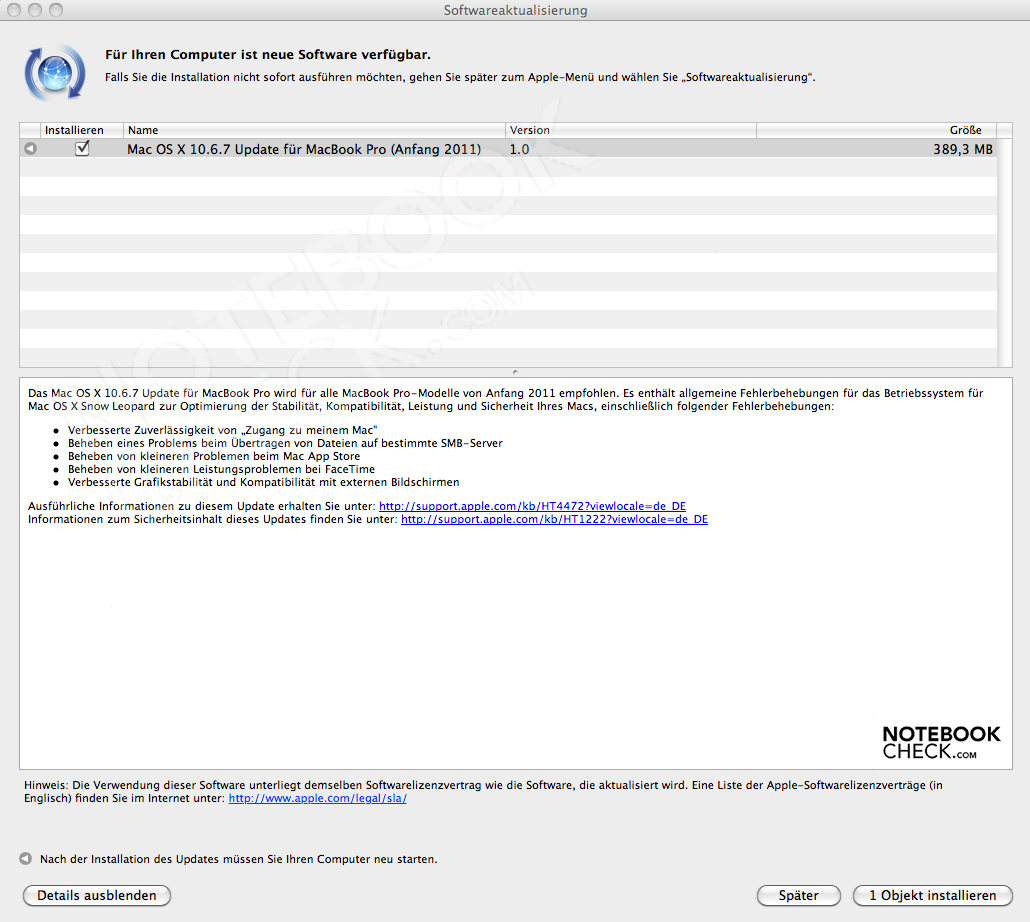The width and height of the screenshot is (1030, 922).
Task: Click the version value 1.0
Action: pos(519,149)
